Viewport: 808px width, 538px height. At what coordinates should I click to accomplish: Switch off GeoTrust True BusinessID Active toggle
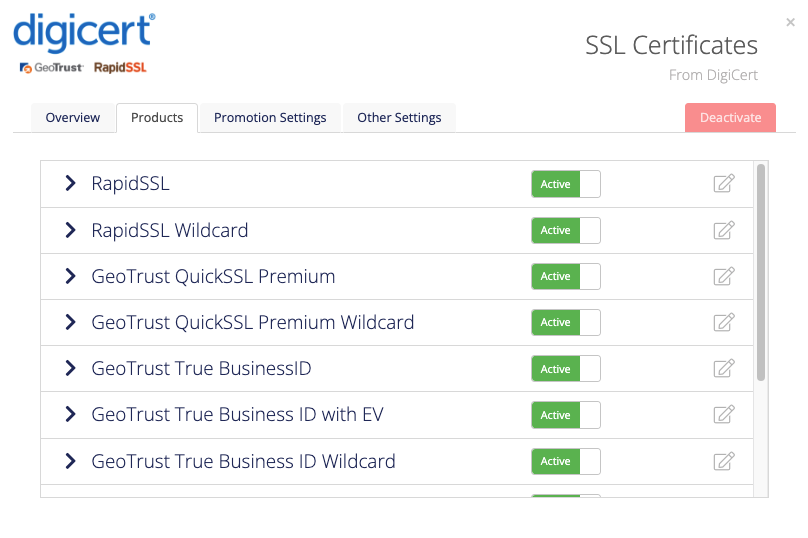click(566, 368)
